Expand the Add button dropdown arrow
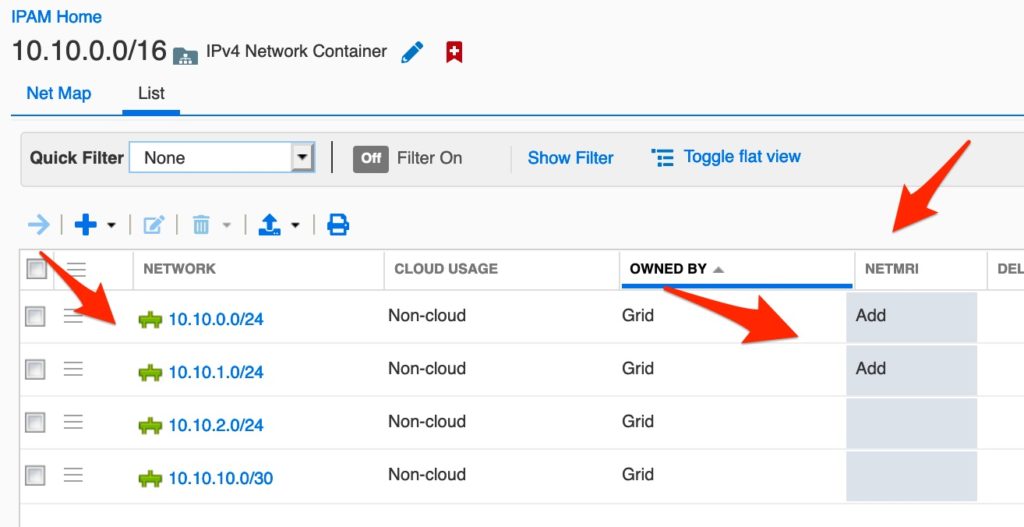The height and width of the screenshot is (527, 1024). pyautogui.click(x=111, y=226)
